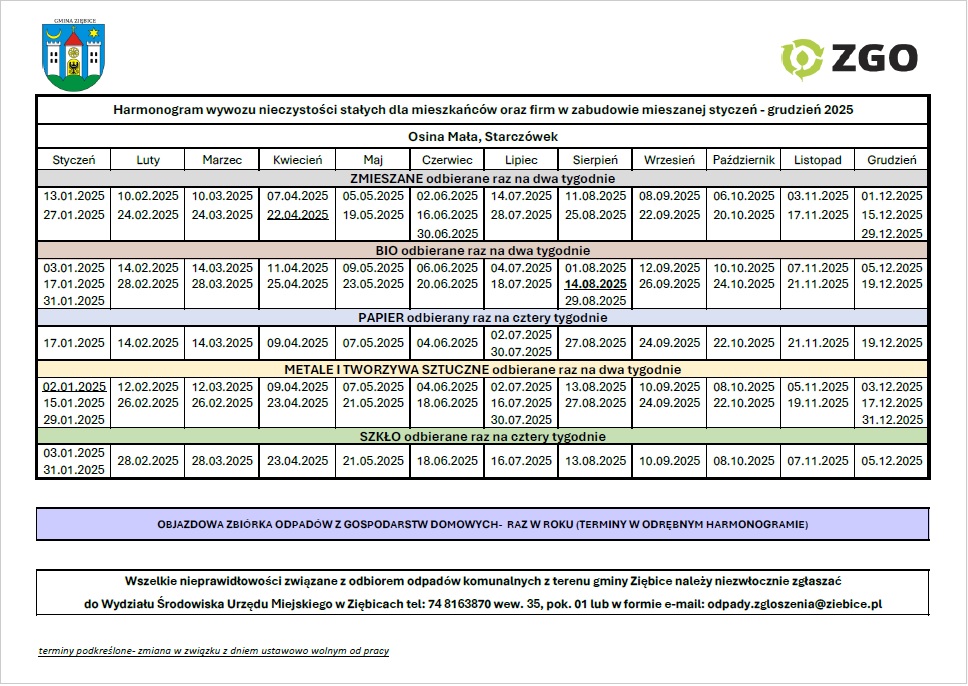
Task: Click the 'SZKŁO odbierane raz na cztery tygodnie' band
Action: 483,437
